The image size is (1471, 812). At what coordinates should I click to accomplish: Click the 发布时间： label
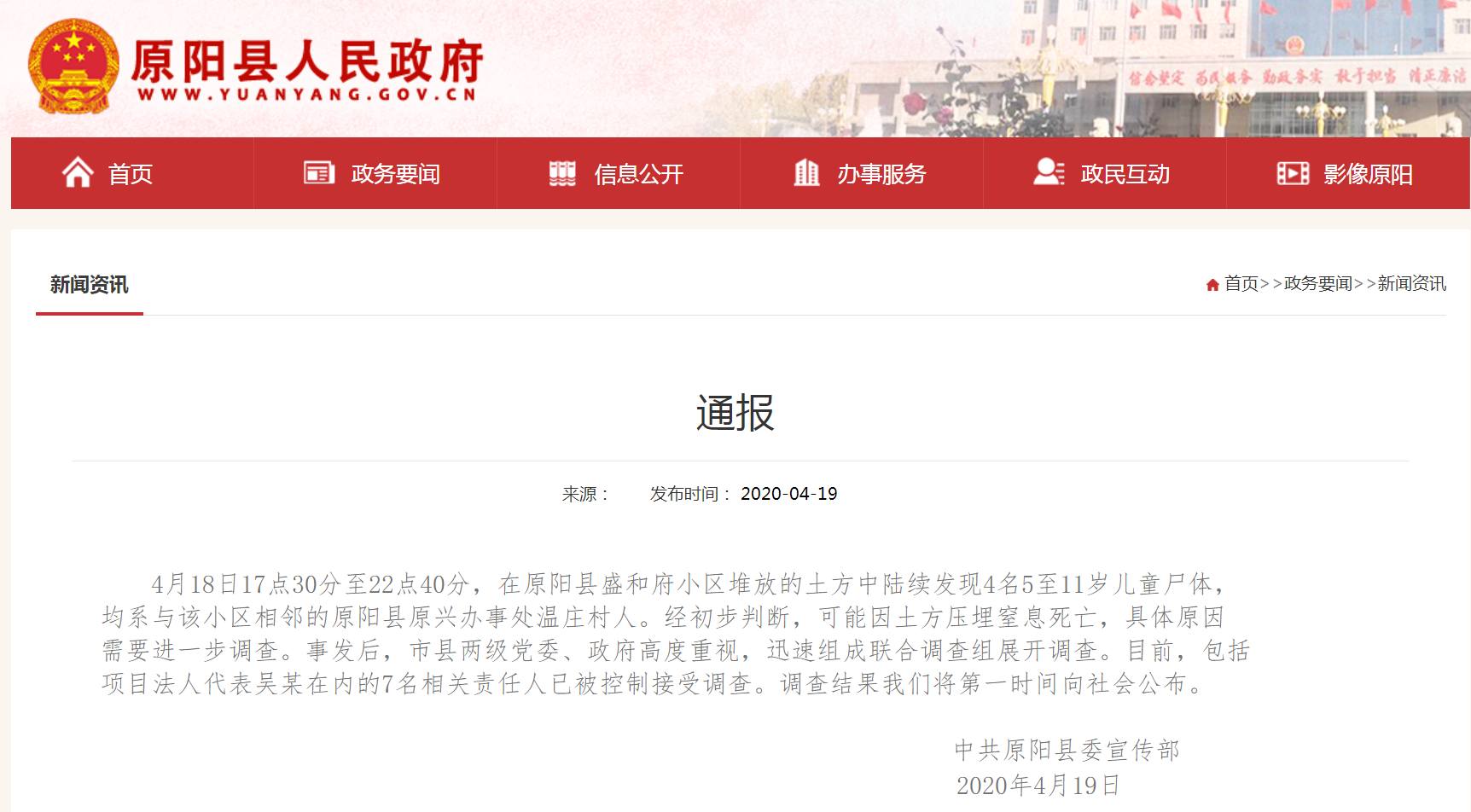(691, 494)
